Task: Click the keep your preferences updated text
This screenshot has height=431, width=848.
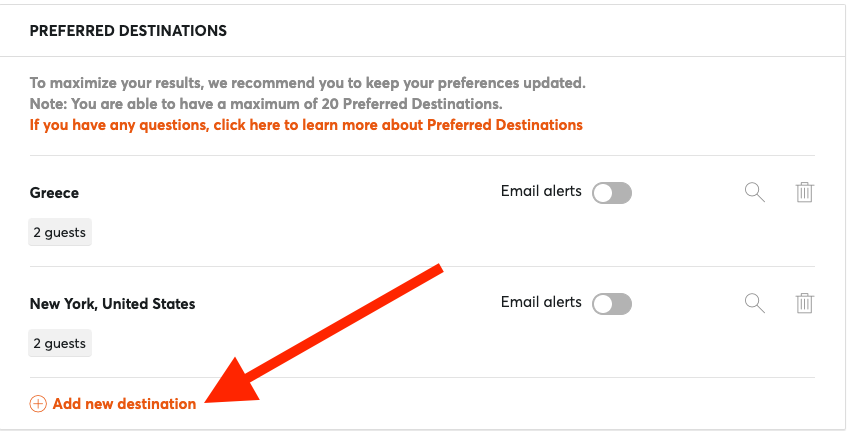Action: pos(475,83)
